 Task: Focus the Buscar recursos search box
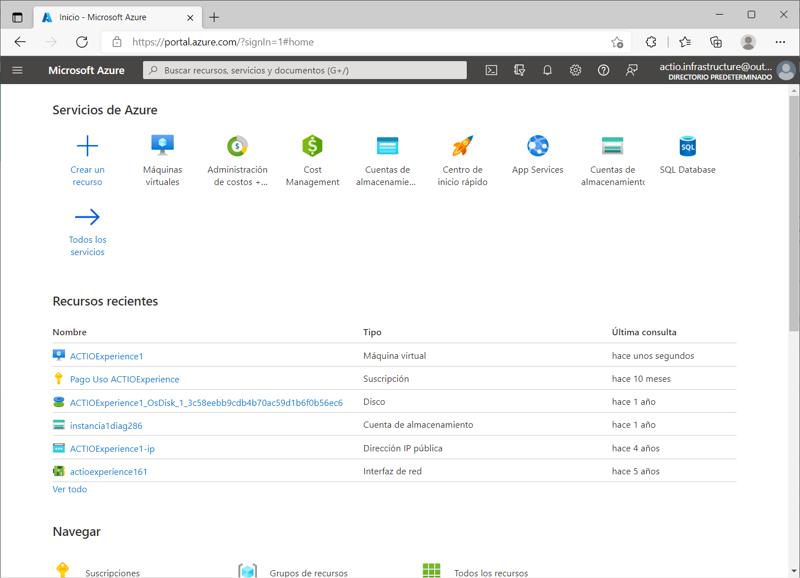point(305,70)
